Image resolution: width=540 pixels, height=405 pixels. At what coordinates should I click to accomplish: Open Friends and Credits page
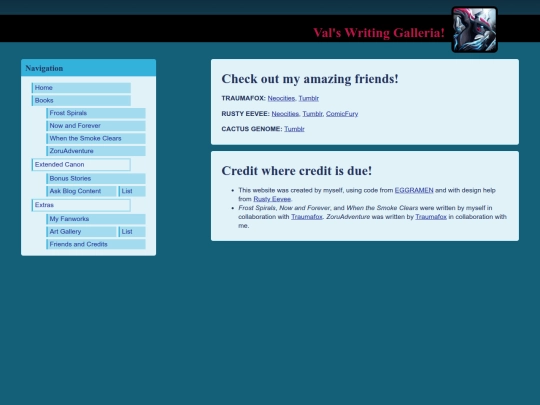(96, 245)
